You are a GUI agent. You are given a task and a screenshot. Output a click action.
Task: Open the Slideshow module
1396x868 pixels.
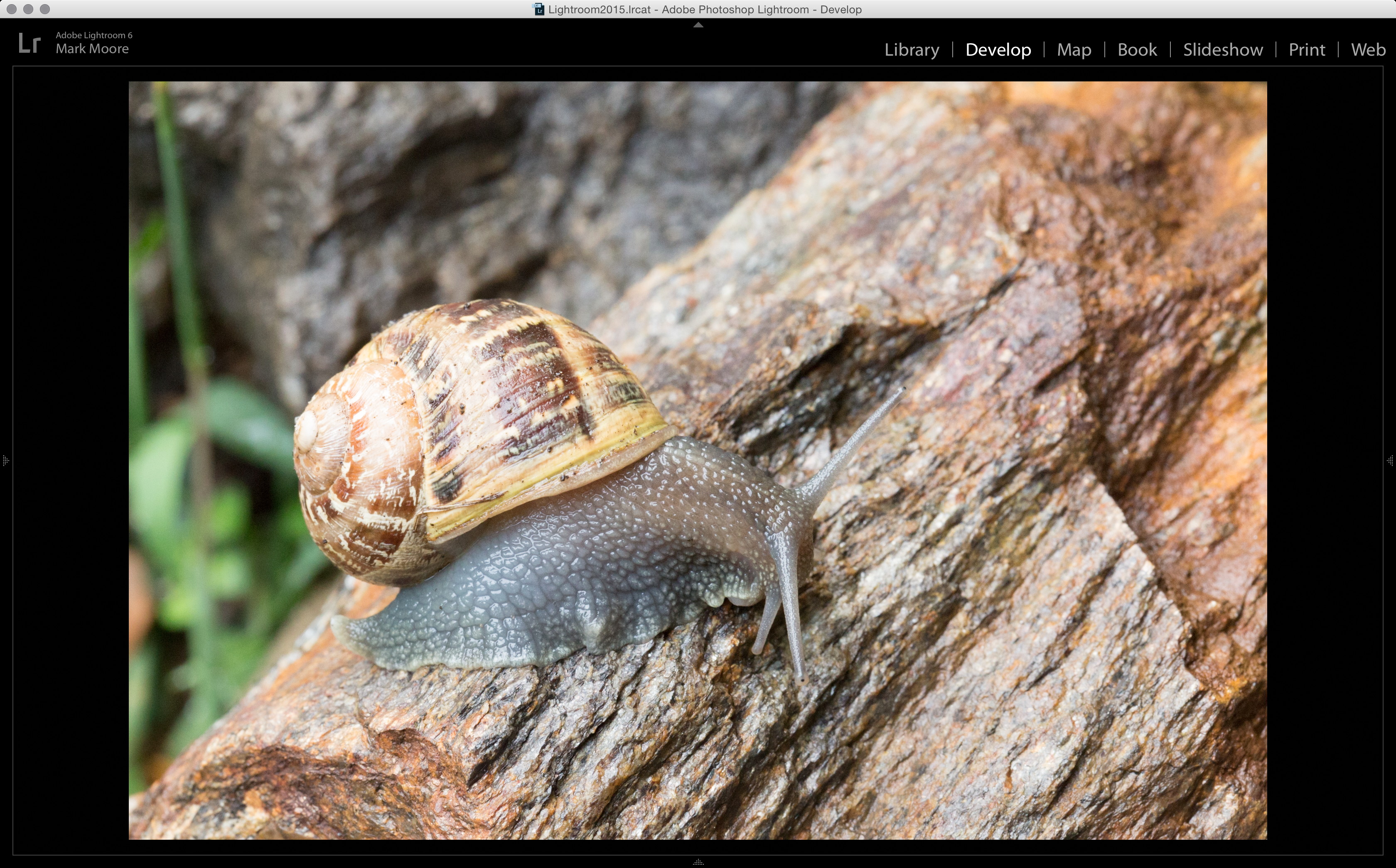point(1223,50)
